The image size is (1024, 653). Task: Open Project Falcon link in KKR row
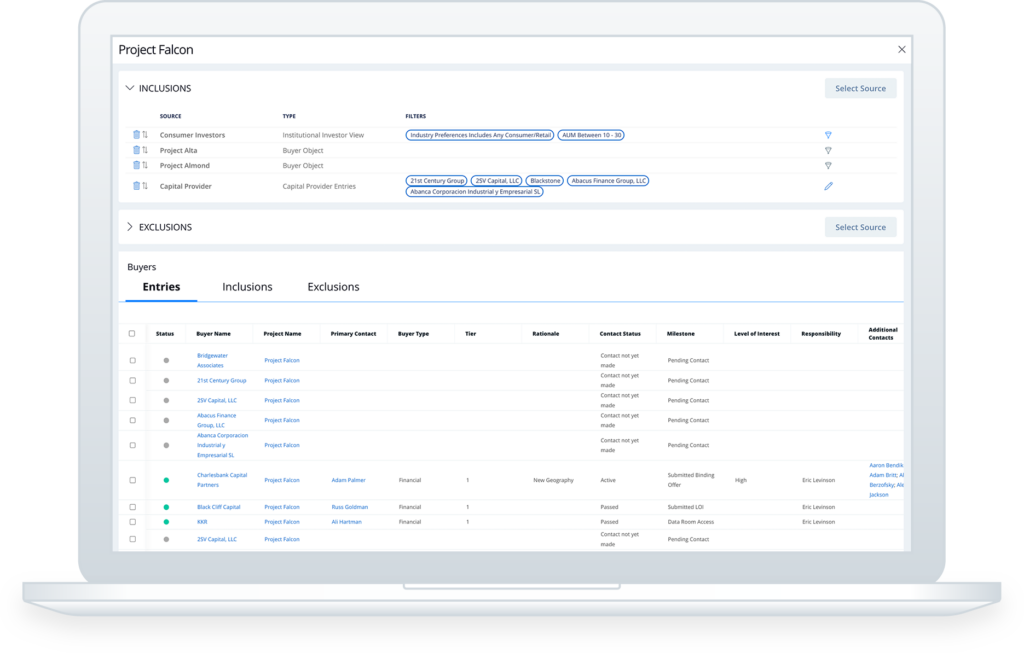[x=281, y=522]
